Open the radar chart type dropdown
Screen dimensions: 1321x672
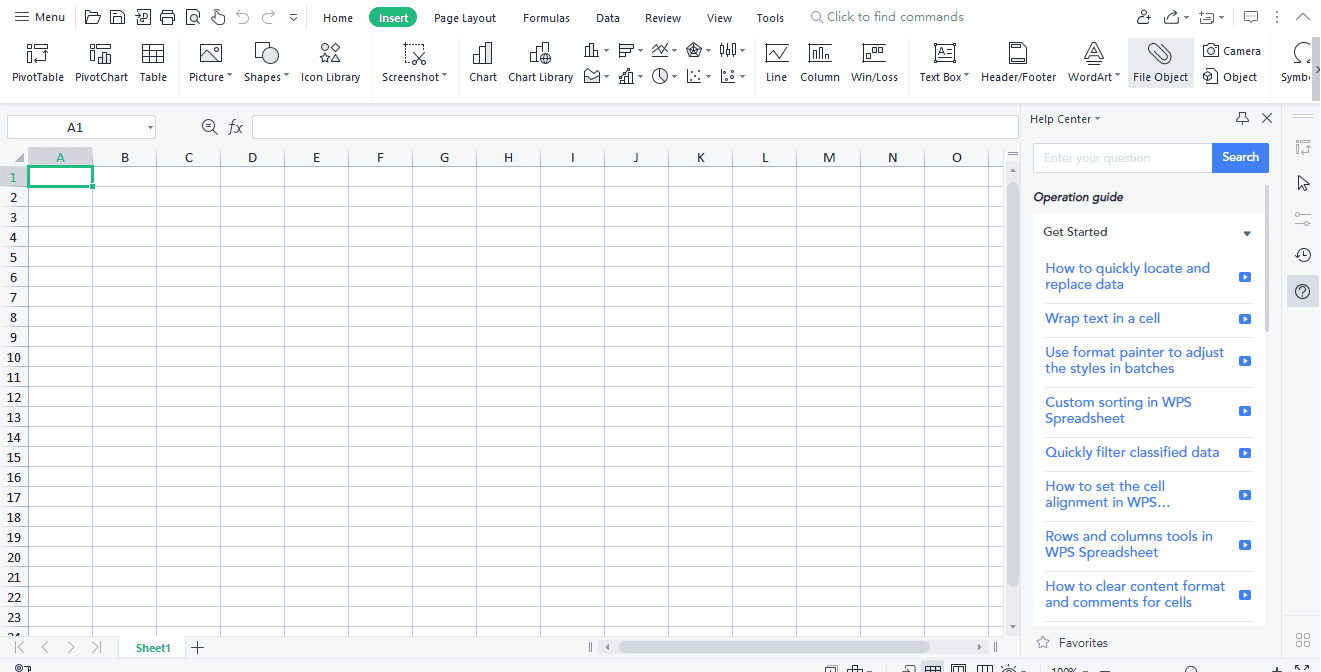pyautogui.click(x=698, y=50)
